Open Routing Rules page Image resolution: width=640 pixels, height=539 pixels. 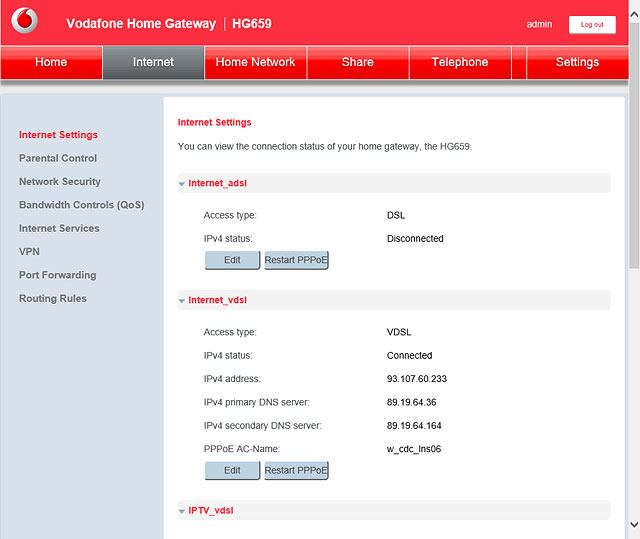pyautogui.click(x=53, y=299)
